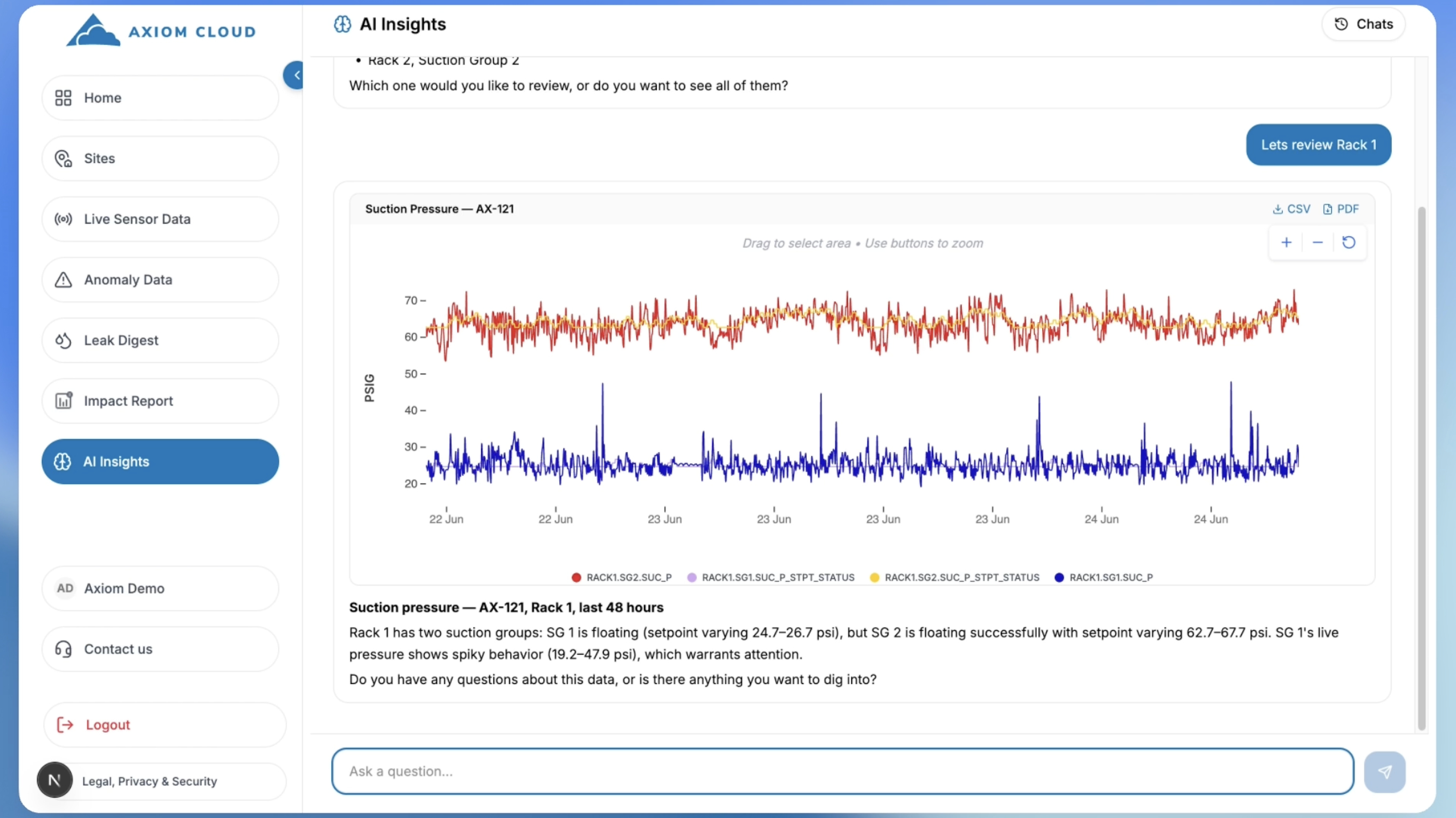Click the AI Insights brain icon in sidebar
The height and width of the screenshot is (818, 1456).
(x=63, y=461)
